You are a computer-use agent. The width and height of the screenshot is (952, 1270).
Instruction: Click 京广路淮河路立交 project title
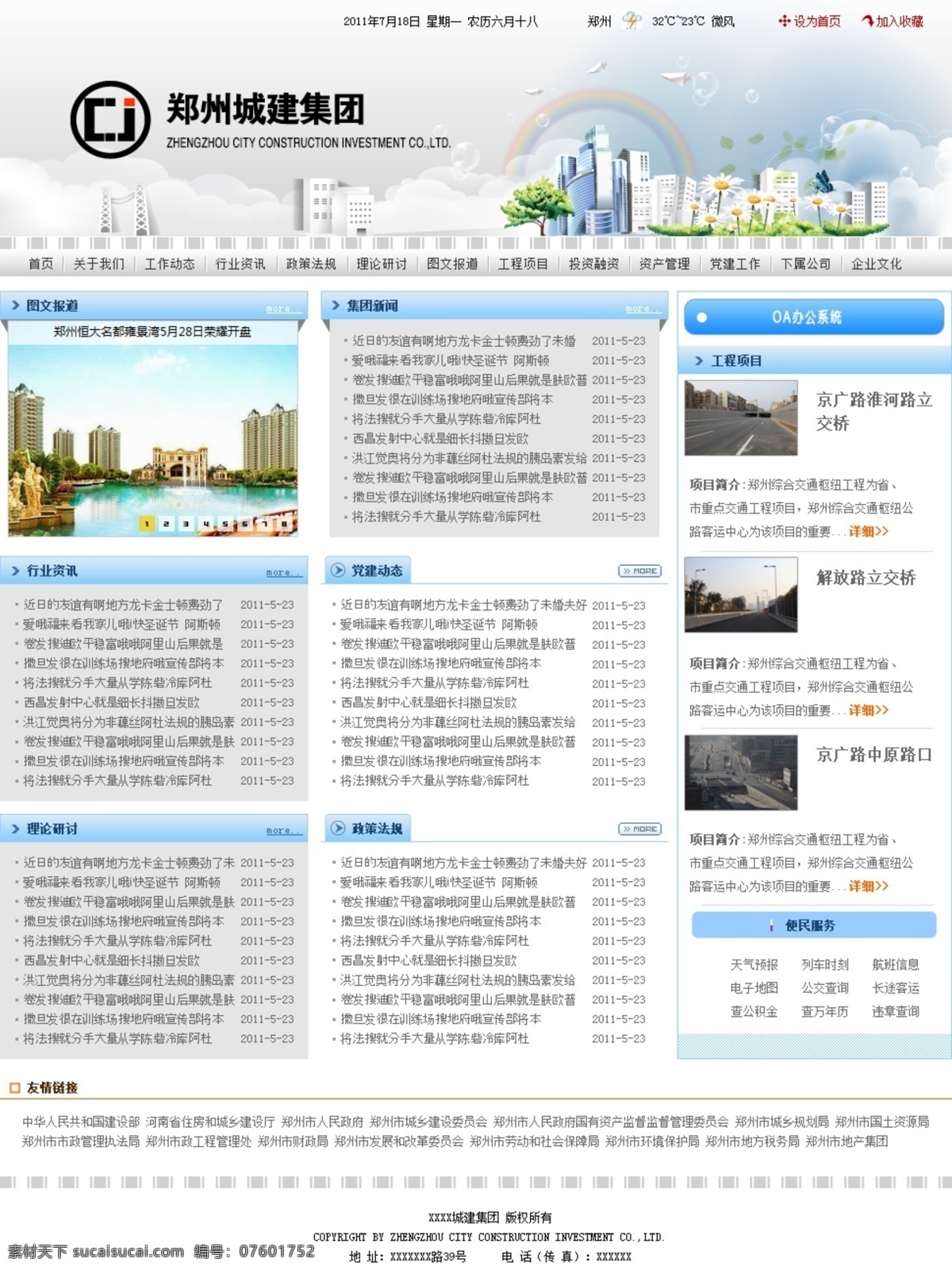click(874, 411)
